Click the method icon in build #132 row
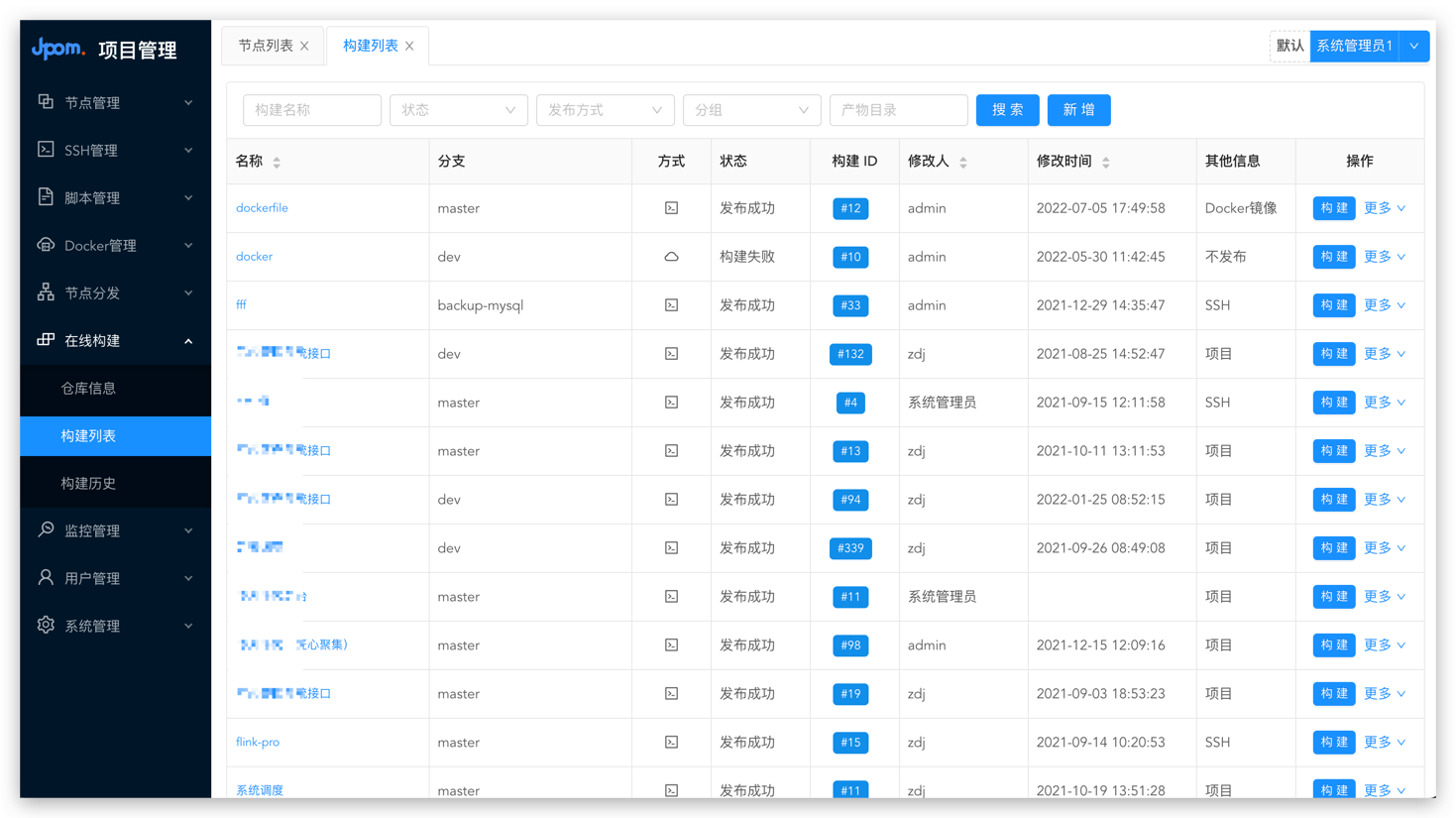This screenshot has height=818, width=1456. pyautogui.click(x=671, y=354)
